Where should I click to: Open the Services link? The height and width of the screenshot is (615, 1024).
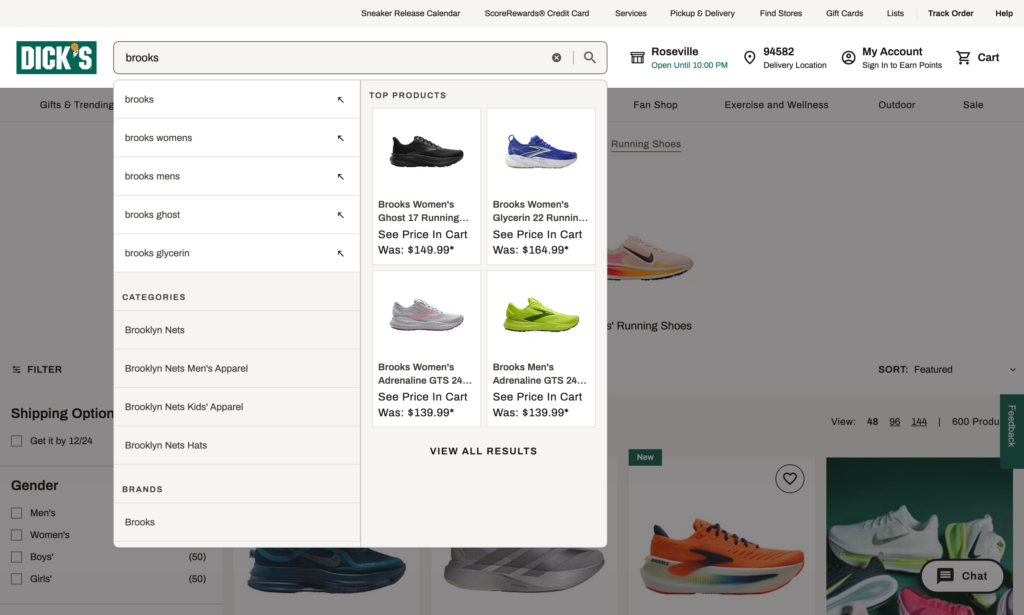631,13
